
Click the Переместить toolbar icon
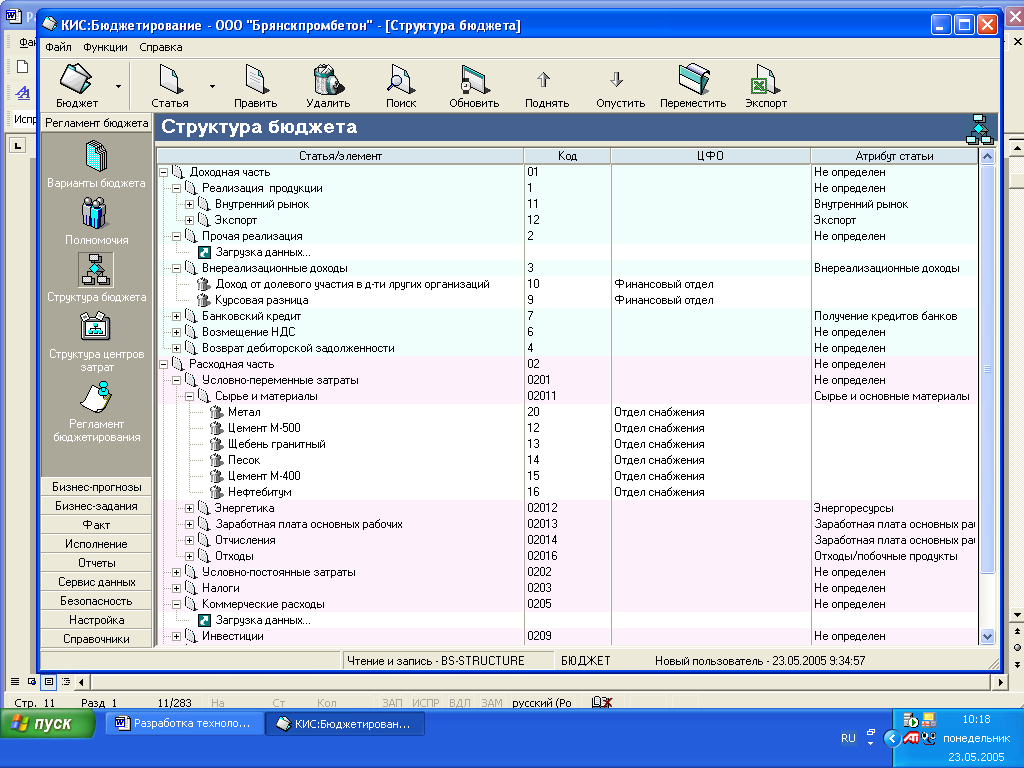coord(694,79)
